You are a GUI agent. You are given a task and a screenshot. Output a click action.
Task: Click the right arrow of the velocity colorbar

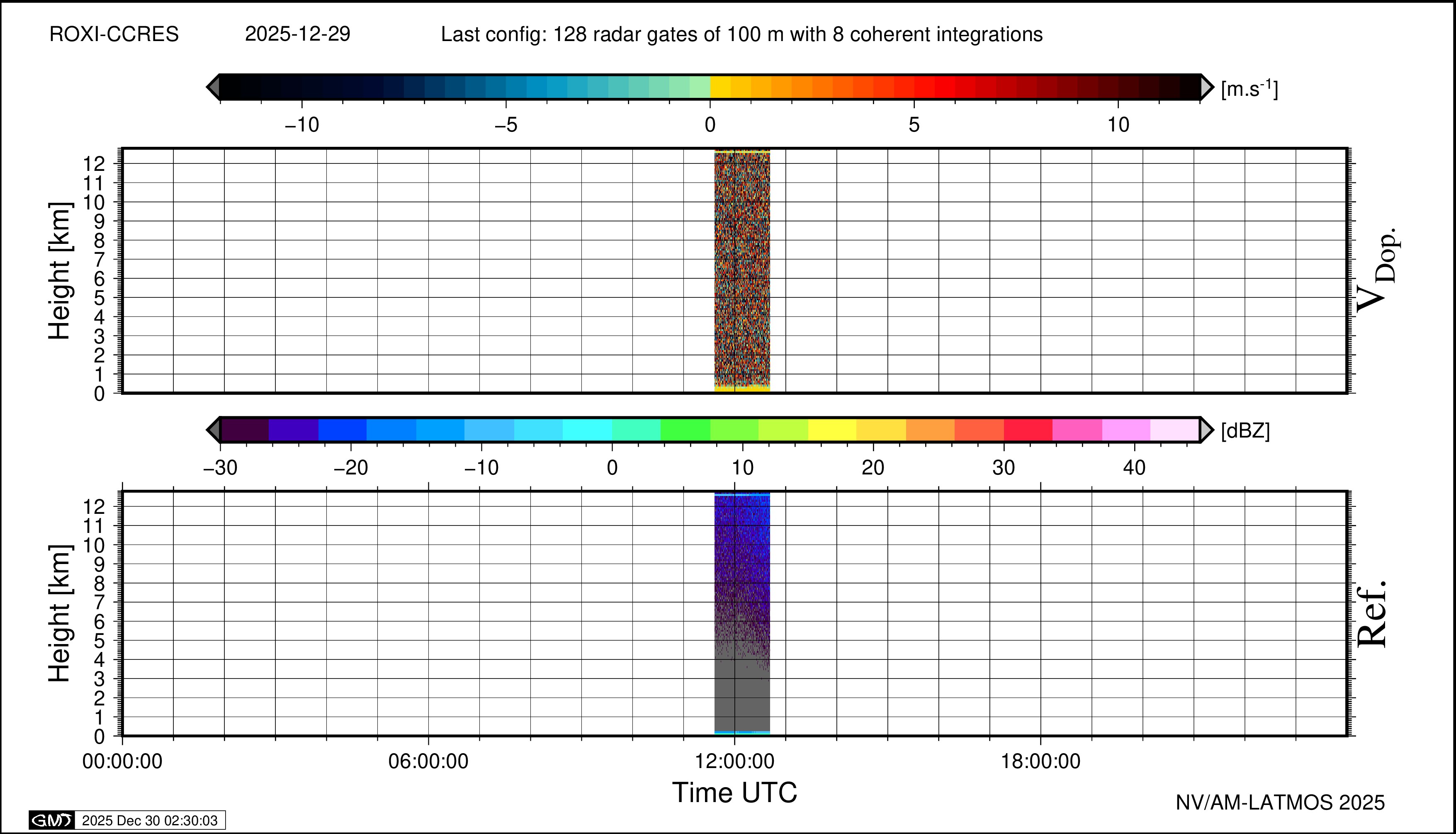(x=1206, y=87)
